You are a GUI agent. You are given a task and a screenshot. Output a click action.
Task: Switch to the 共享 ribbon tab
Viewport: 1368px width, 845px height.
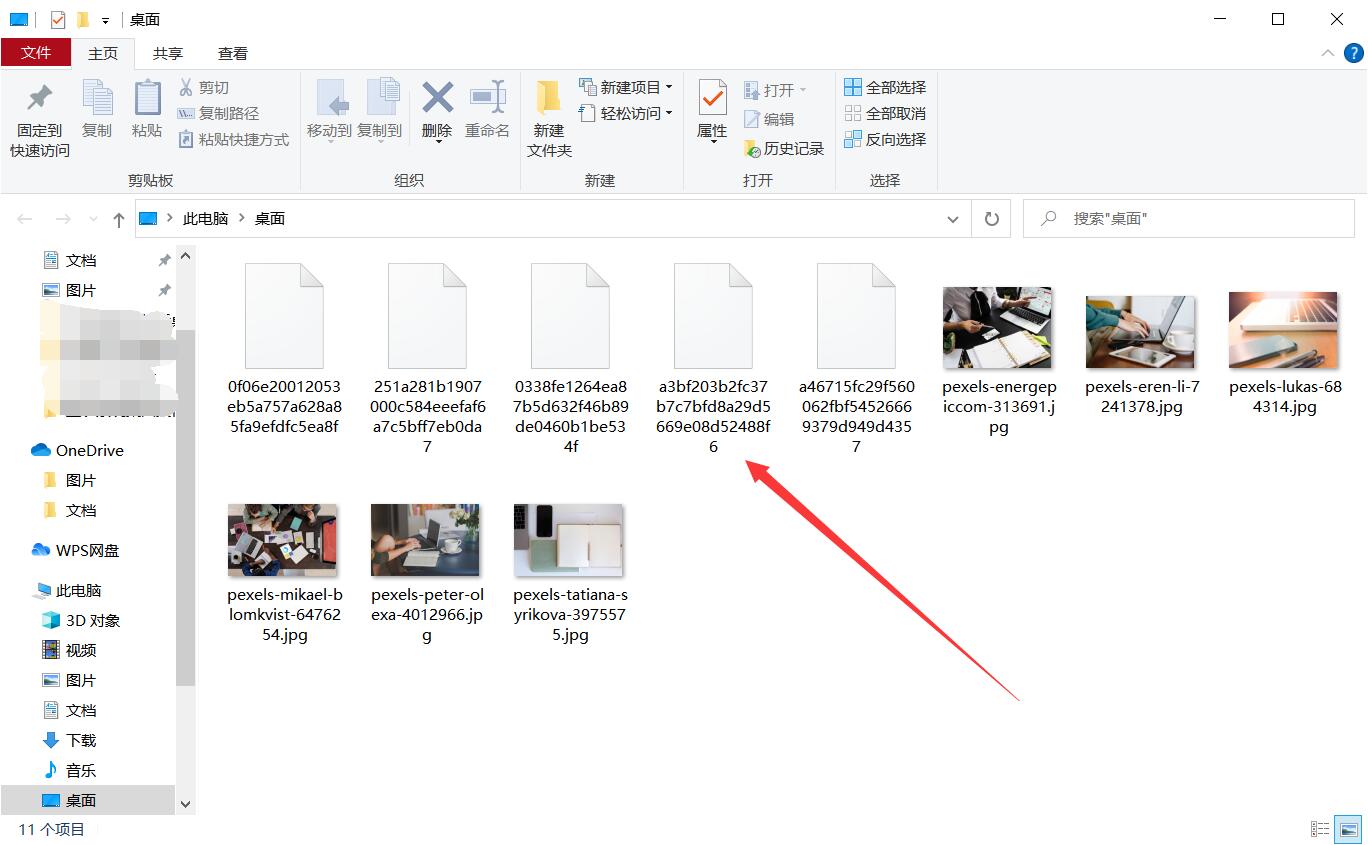click(167, 53)
